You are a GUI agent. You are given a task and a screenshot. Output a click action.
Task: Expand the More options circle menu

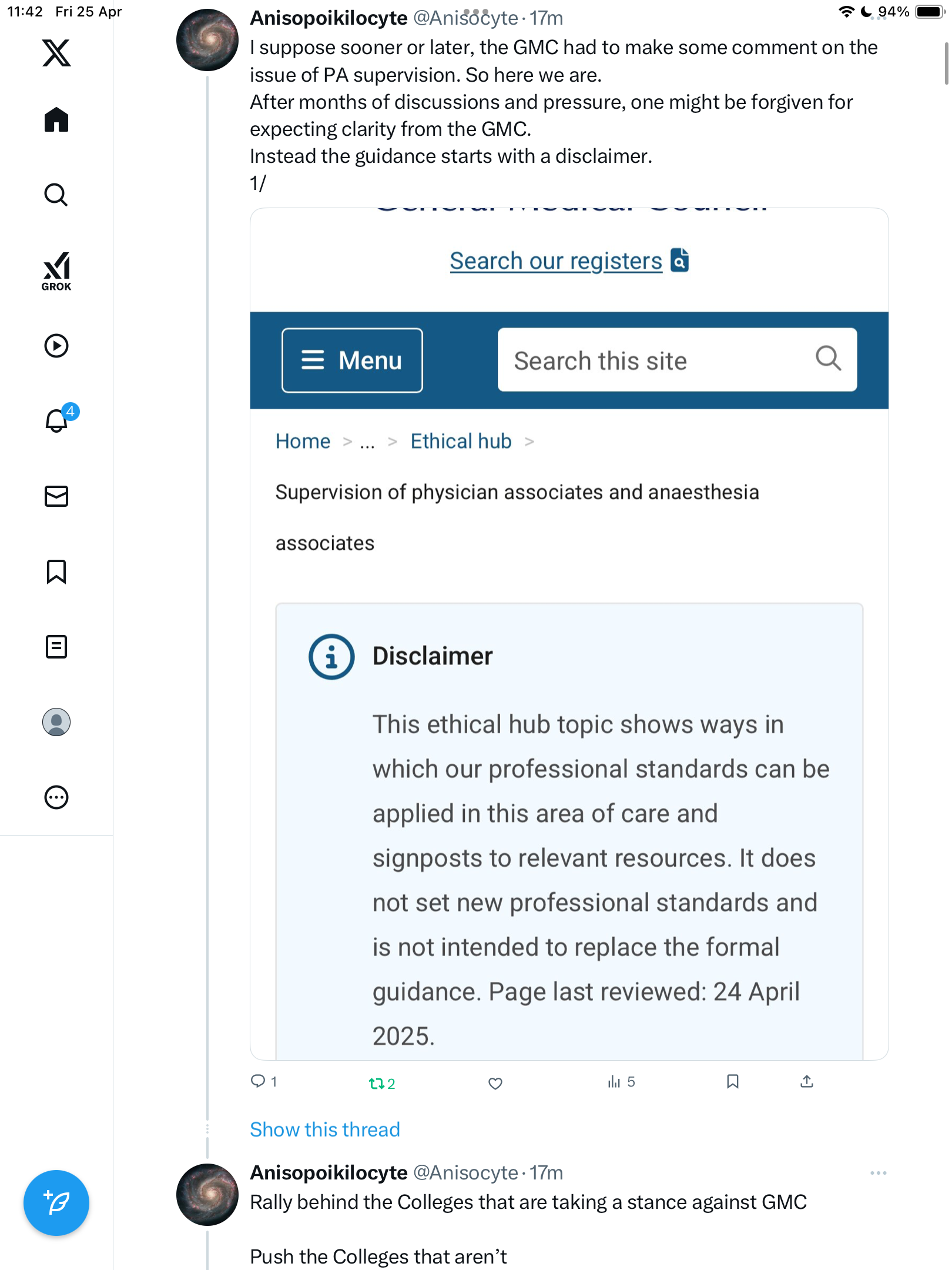[56, 797]
